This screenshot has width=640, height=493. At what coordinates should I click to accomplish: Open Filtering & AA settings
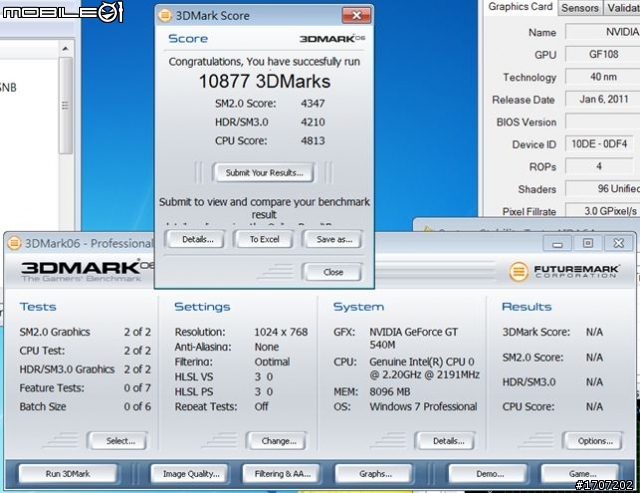click(282, 474)
